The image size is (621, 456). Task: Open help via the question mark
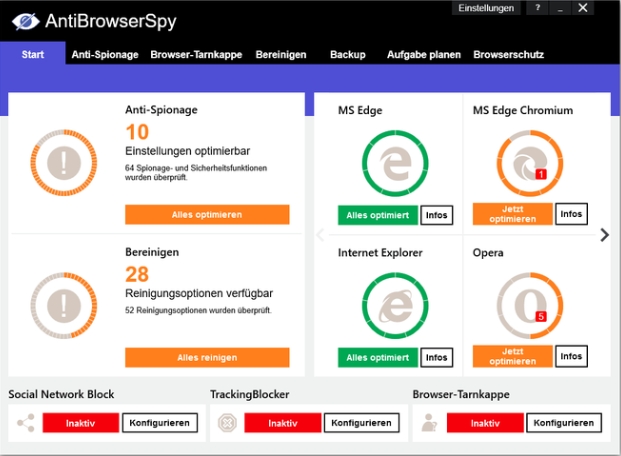point(537,8)
